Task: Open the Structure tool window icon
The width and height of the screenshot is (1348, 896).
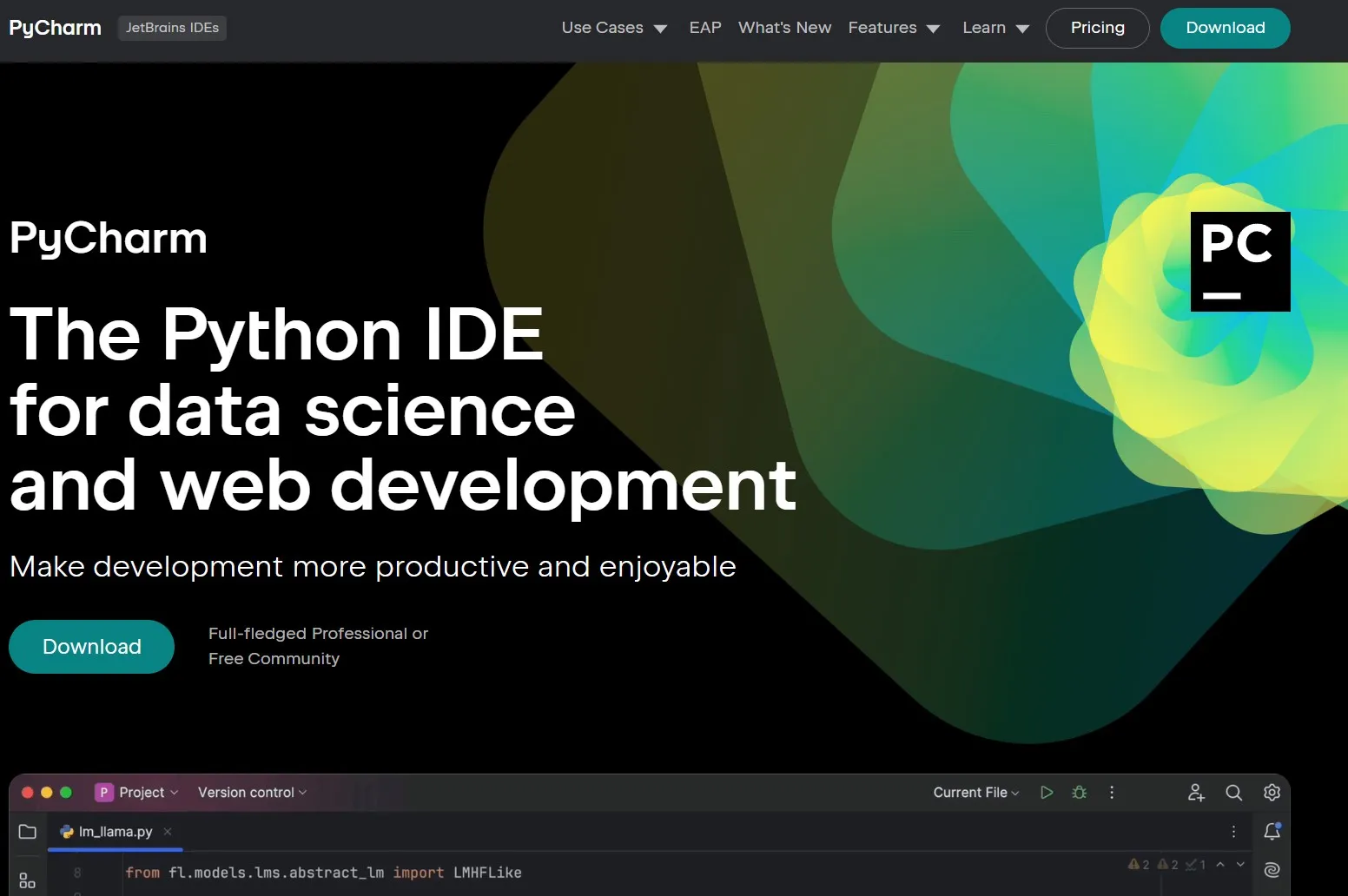Action: (x=28, y=880)
